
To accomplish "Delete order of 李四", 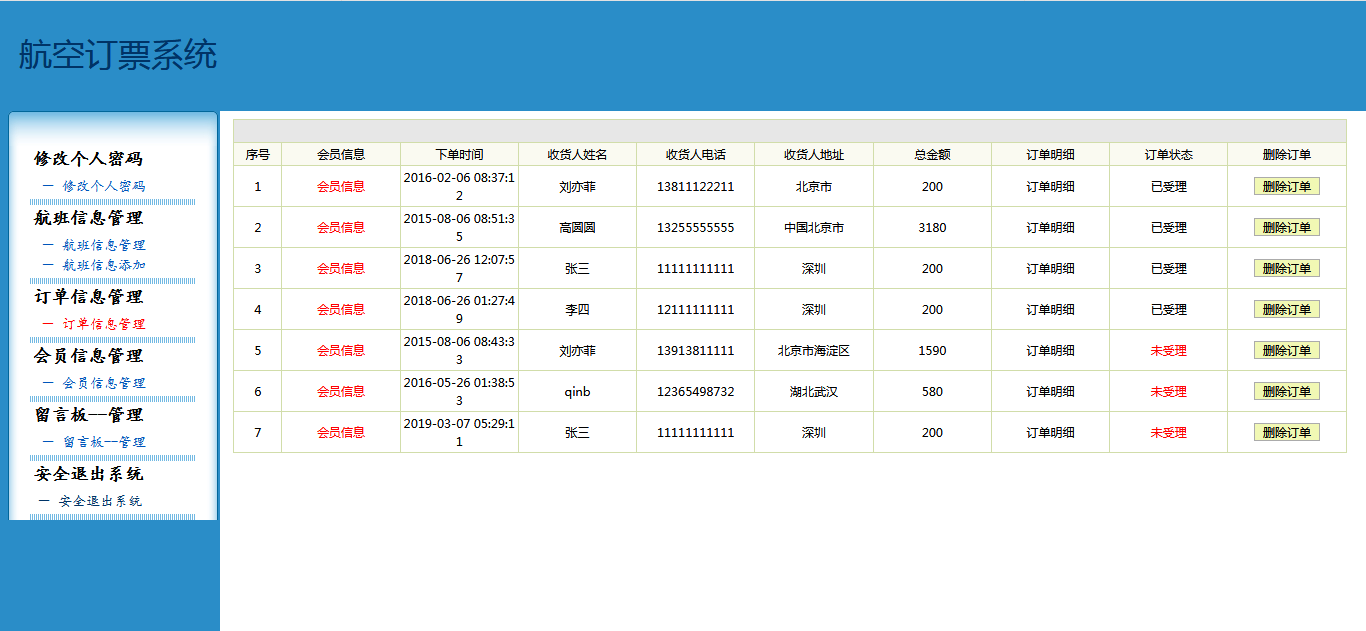I will pos(1287,310).
